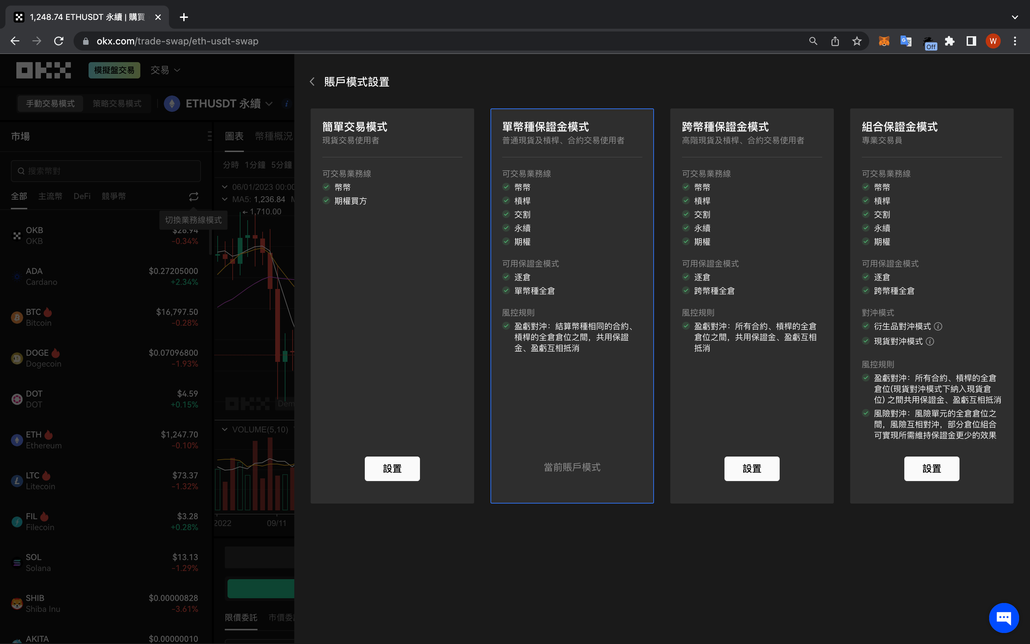Toggle the browser side panel
The height and width of the screenshot is (644, 1030).
coord(971,41)
